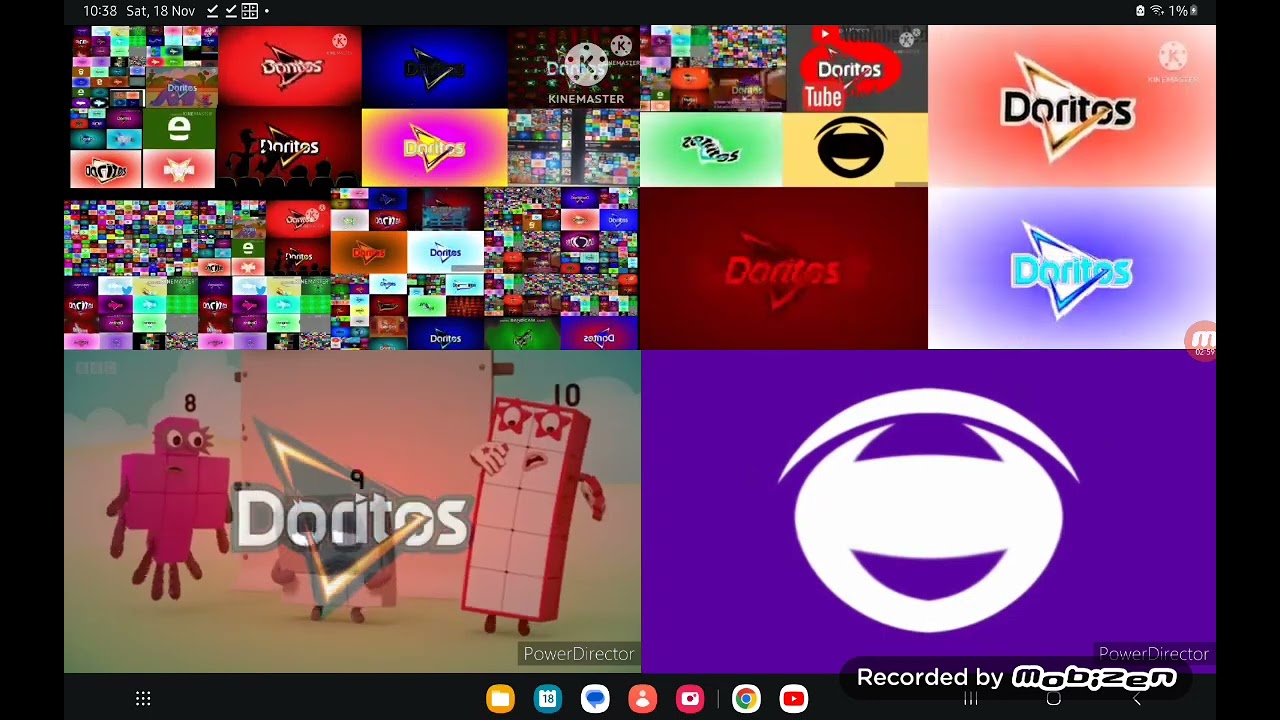The height and width of the screenshot is (720, 1280).
Task: Tap the white-red Doritos logo panel
Action: 1072,106
